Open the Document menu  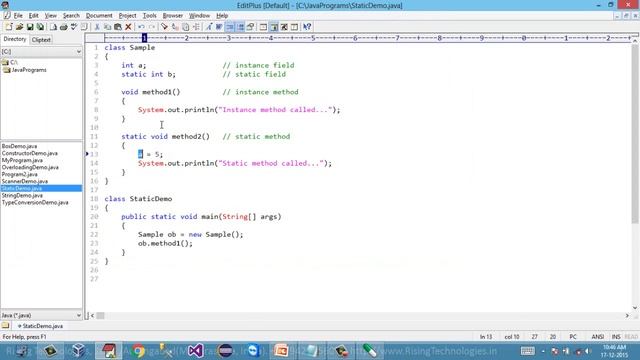(x=99, y=16)
